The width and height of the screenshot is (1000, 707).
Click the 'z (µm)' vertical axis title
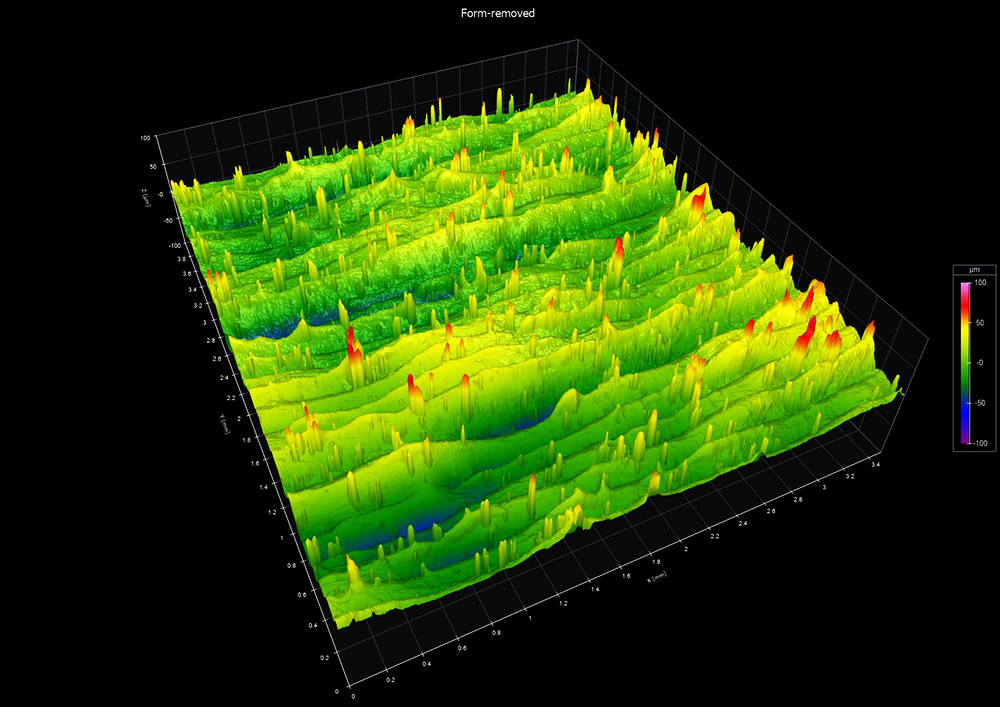(144, 196)
